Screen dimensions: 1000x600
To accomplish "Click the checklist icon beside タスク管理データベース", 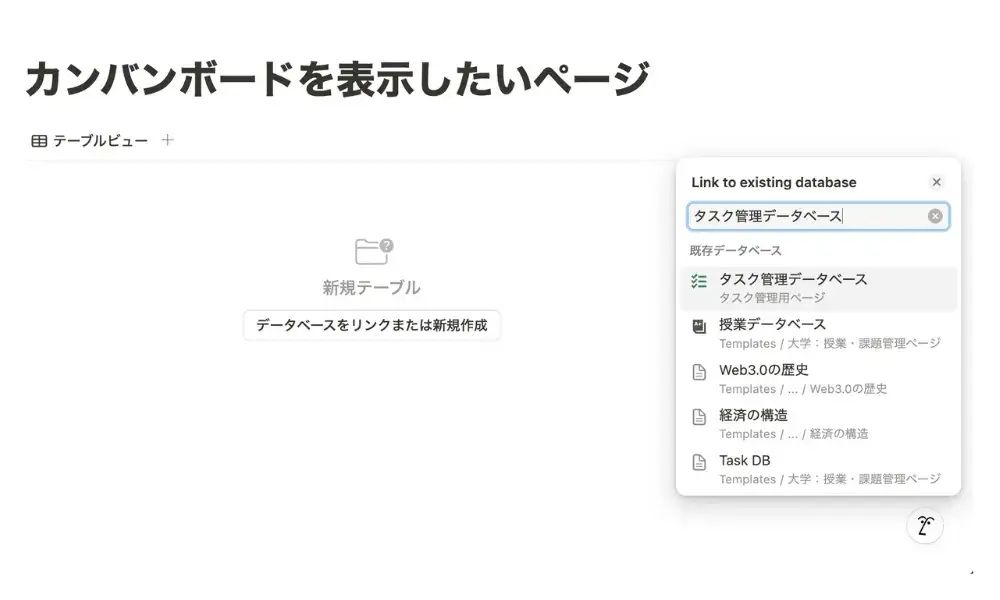I will point(699,281).
